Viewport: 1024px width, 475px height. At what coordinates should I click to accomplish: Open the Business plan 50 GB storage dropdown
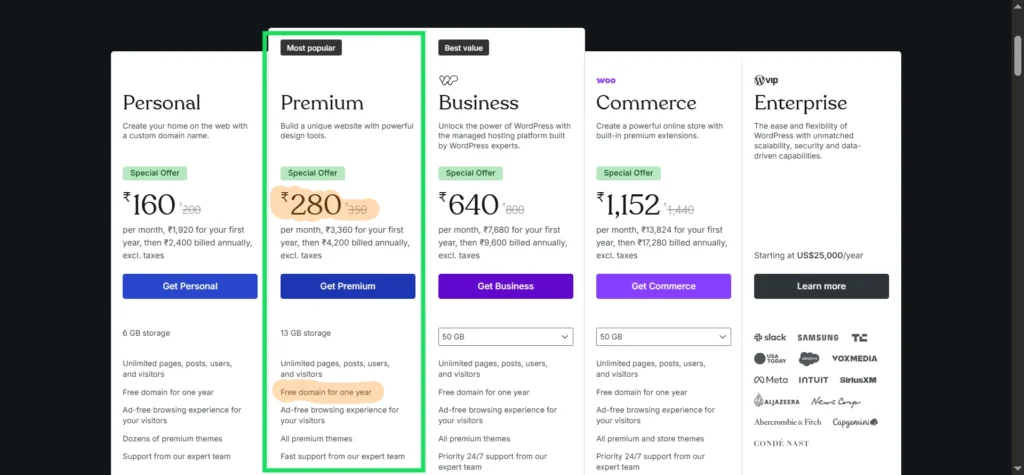tap(506, 337)
